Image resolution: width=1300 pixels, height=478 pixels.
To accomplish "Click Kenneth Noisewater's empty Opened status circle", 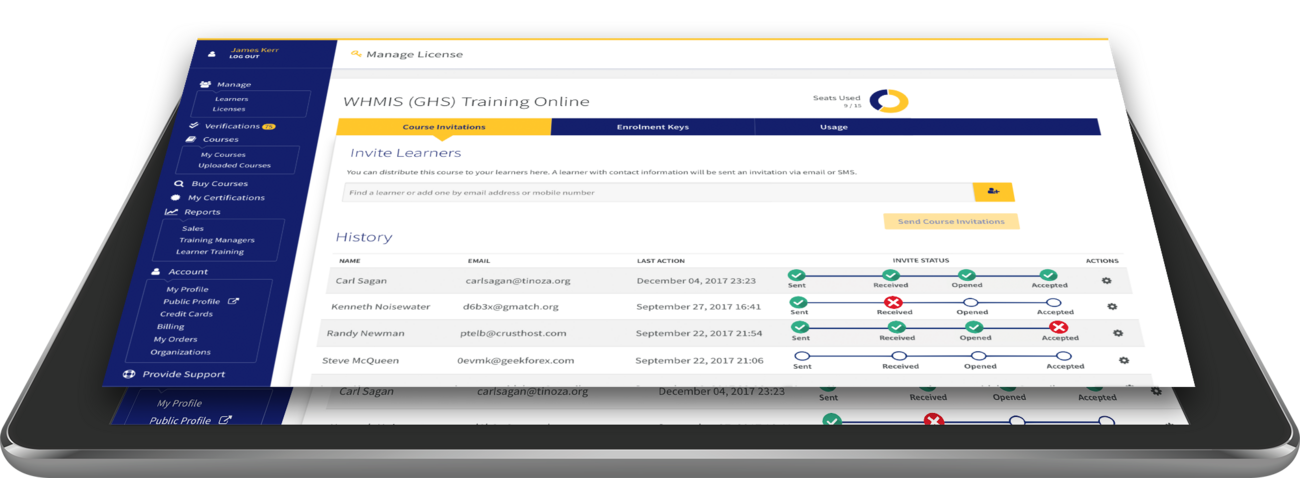I will tap(970, 302).
